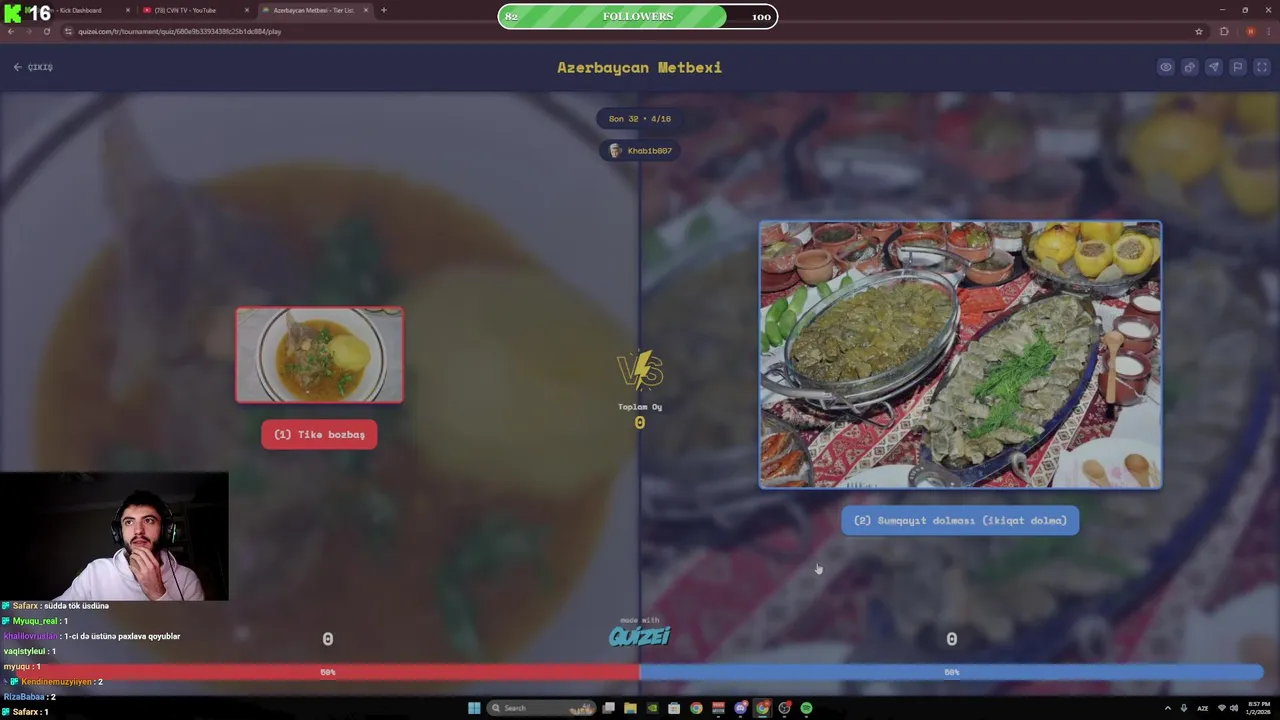Bookmark page with the star icon
Screen dimensions: 1280x720
pyautogui.click(x=1199, y=31)
